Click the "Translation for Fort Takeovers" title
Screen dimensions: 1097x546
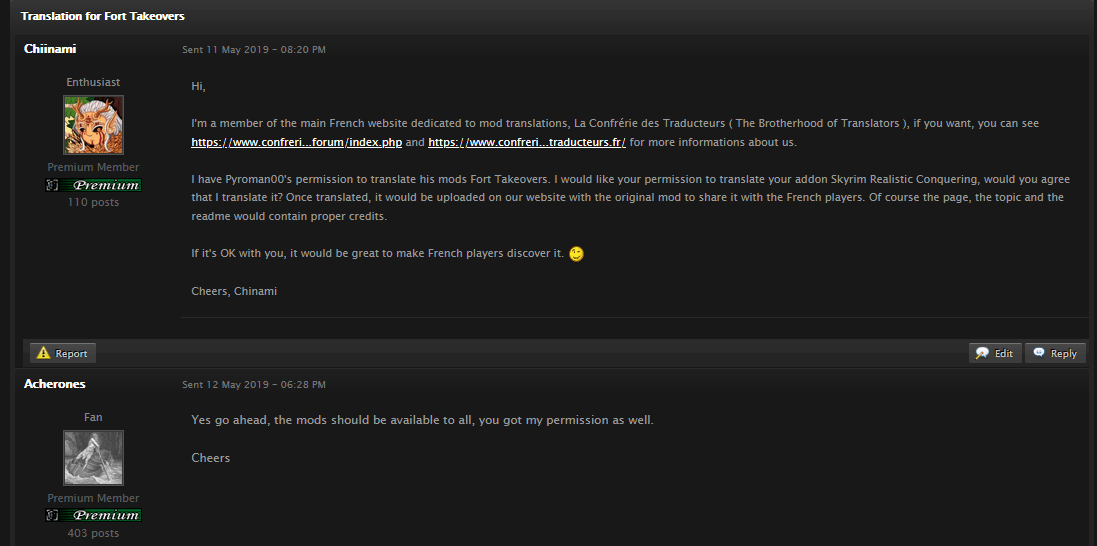tap(102, 17)
